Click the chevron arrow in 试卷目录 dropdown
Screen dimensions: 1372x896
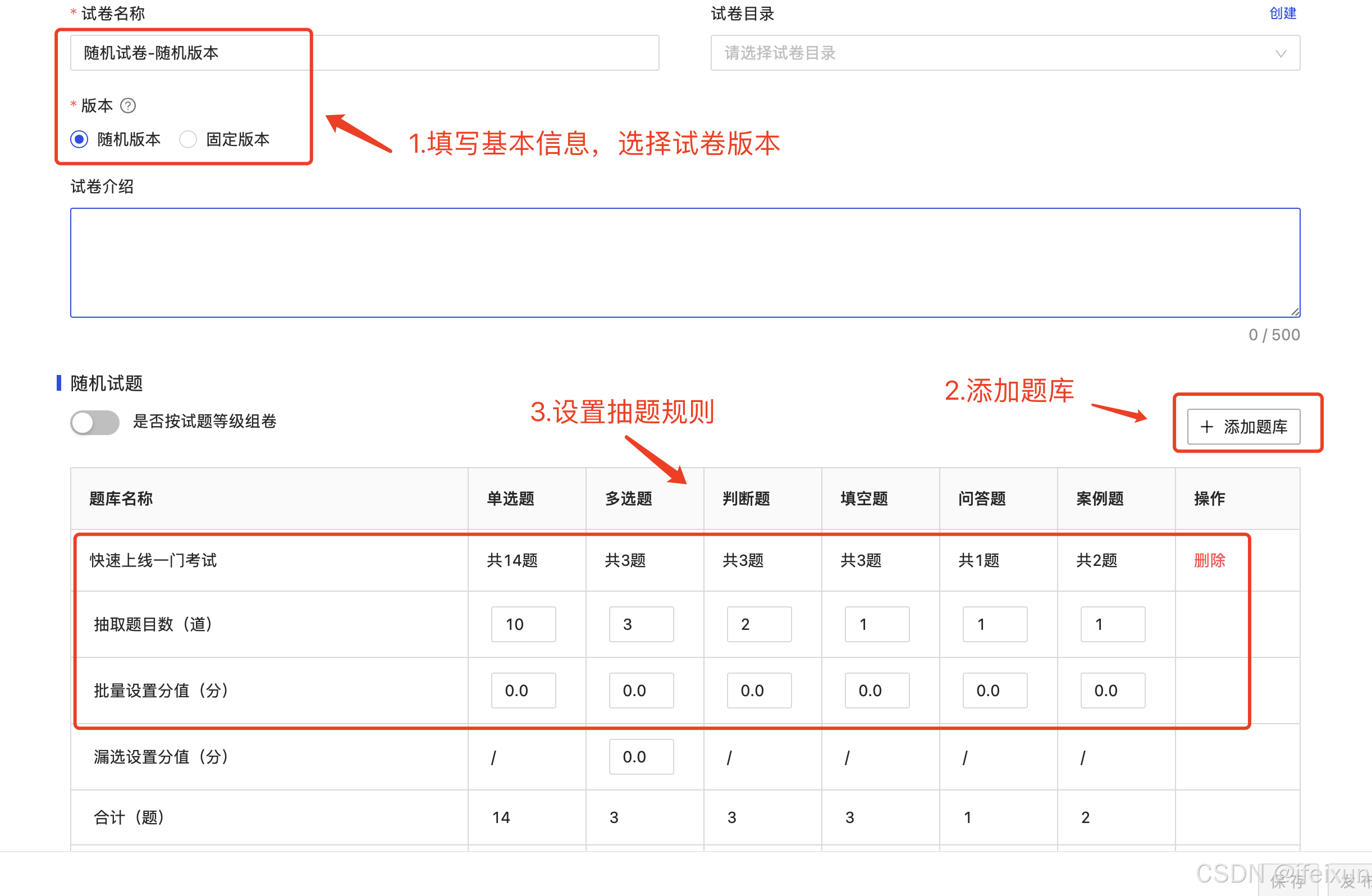[1280, 54]
